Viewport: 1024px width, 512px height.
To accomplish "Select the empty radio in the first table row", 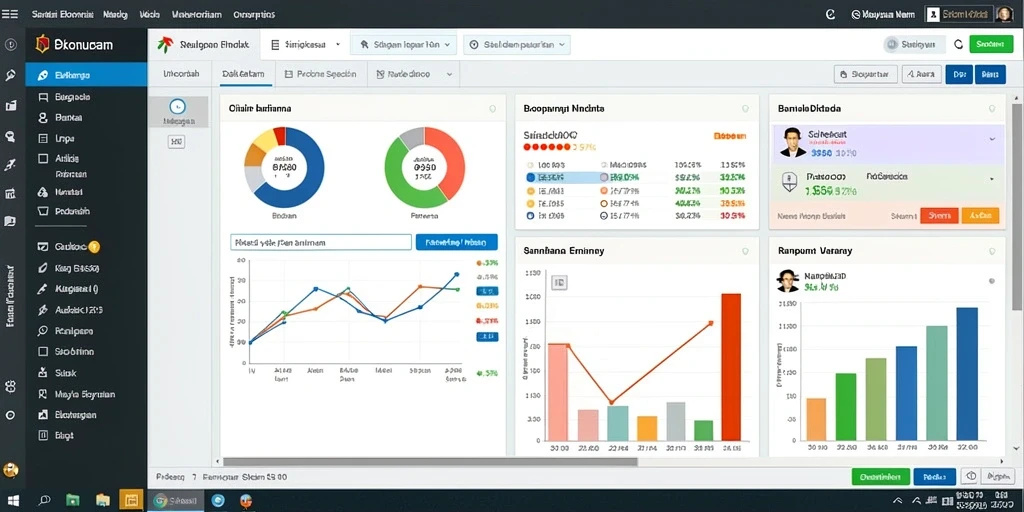I will coord(530,165).
